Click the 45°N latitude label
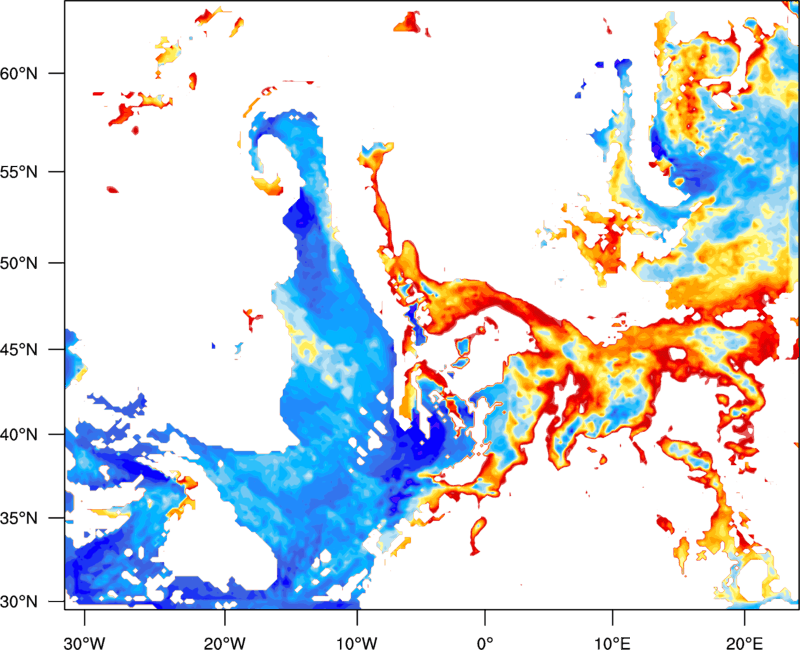Screen dimensions: 800x650 19,350
